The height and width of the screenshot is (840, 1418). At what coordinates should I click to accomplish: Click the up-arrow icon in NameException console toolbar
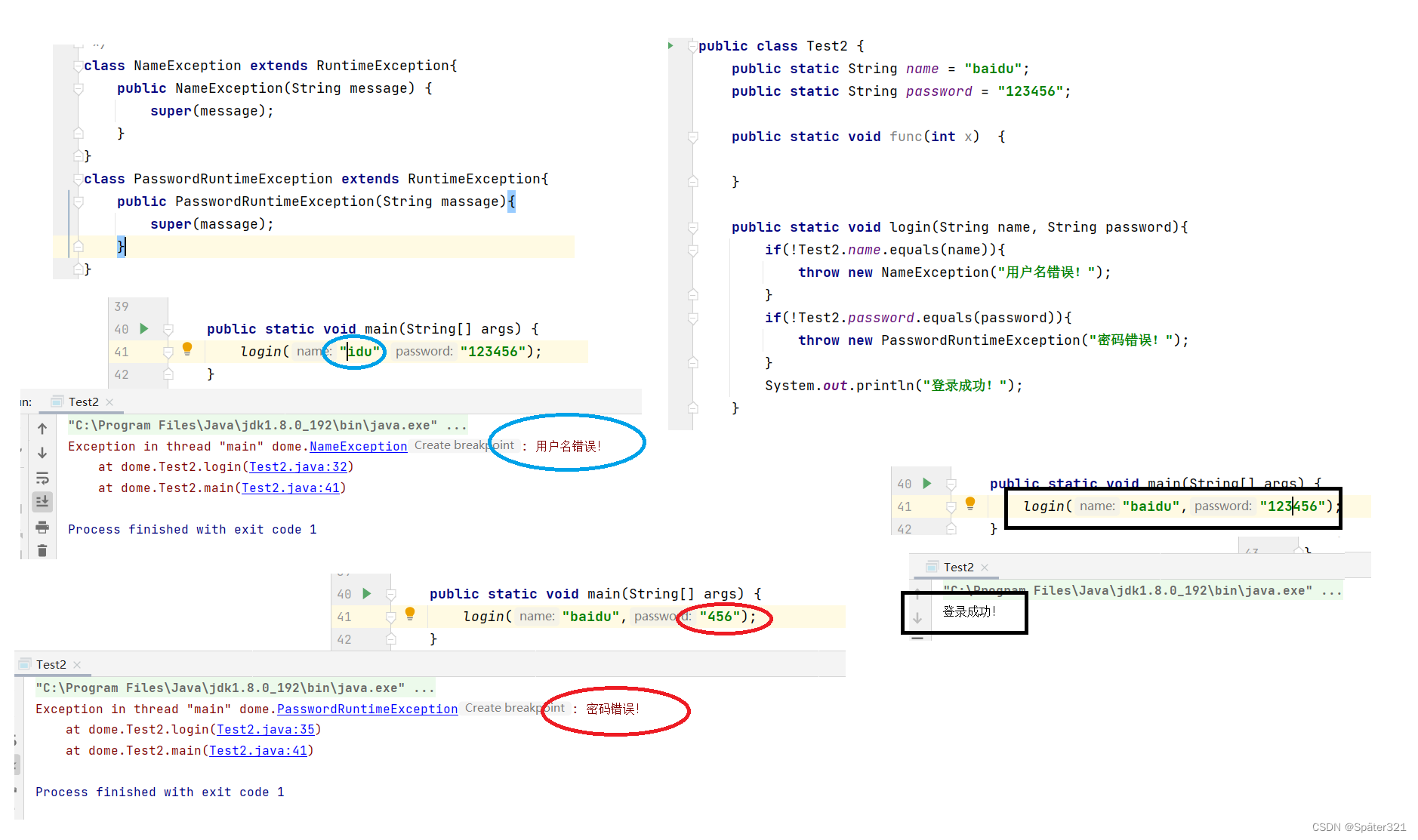(42, 429)
